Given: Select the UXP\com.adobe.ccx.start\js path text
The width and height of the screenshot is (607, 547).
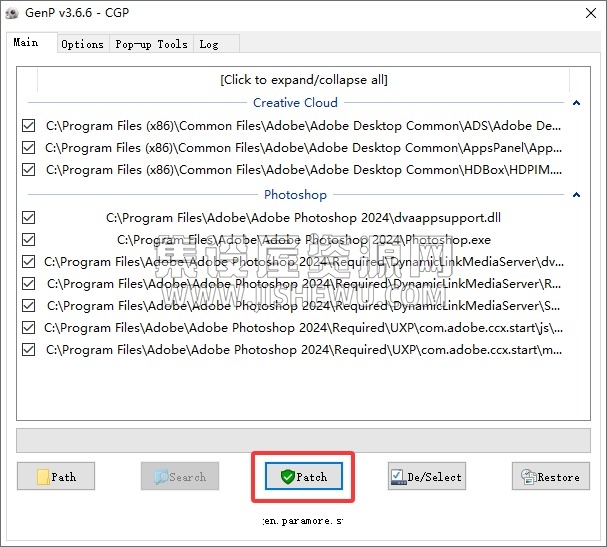Looking at the screenshot, I should (304, 328).
